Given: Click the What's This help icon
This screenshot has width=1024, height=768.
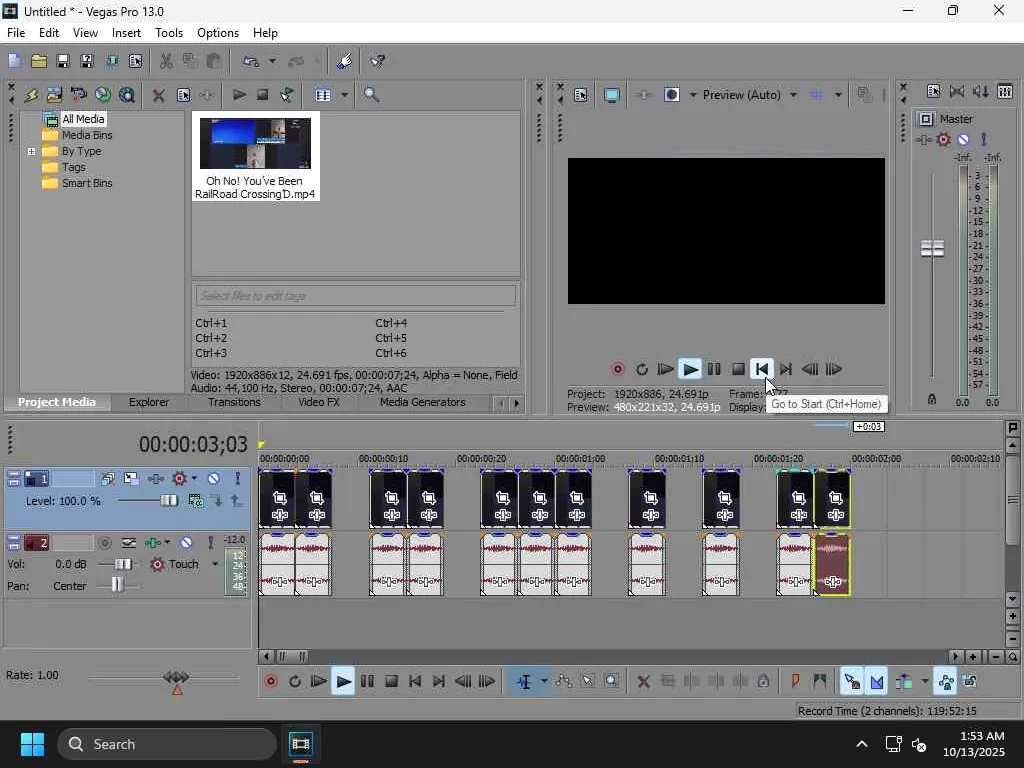Looking at the screenshot, I should (x=377, y=61).
